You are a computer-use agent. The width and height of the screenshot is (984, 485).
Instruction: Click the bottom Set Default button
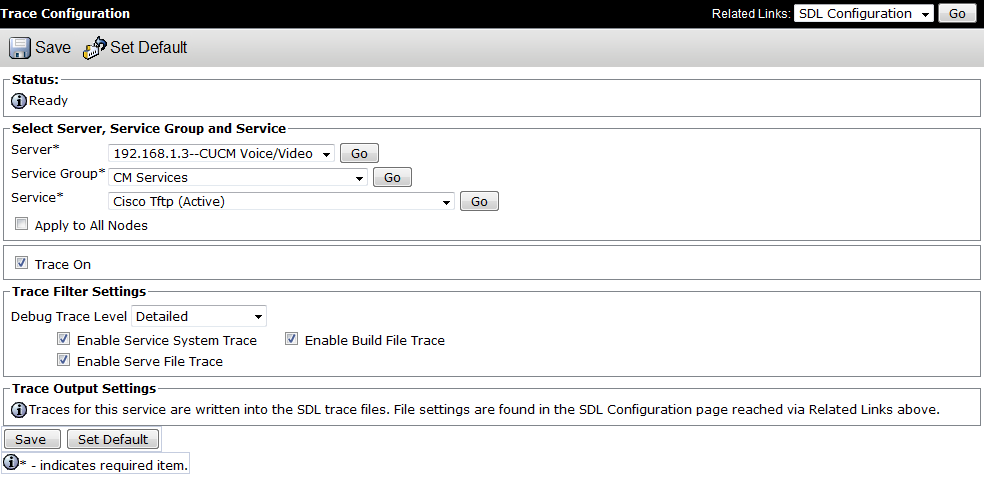click(x=113, y=439)
